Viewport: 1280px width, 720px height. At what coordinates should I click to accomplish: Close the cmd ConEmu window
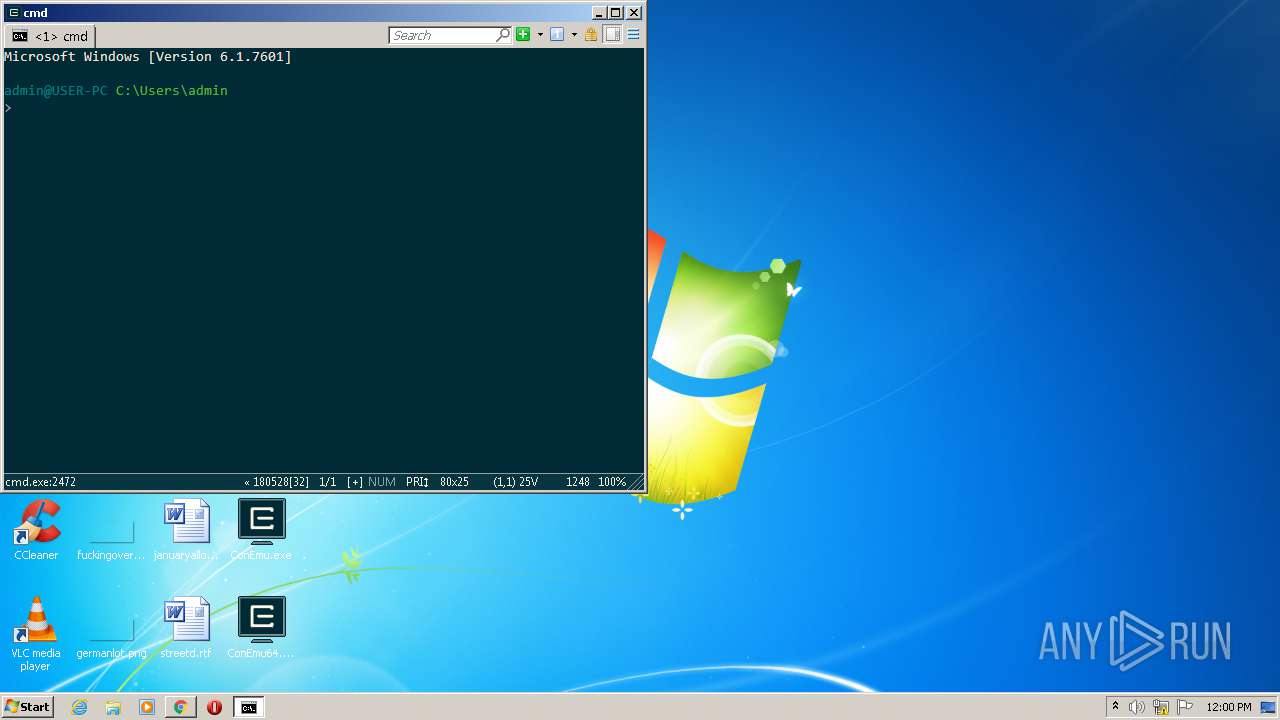633,13
